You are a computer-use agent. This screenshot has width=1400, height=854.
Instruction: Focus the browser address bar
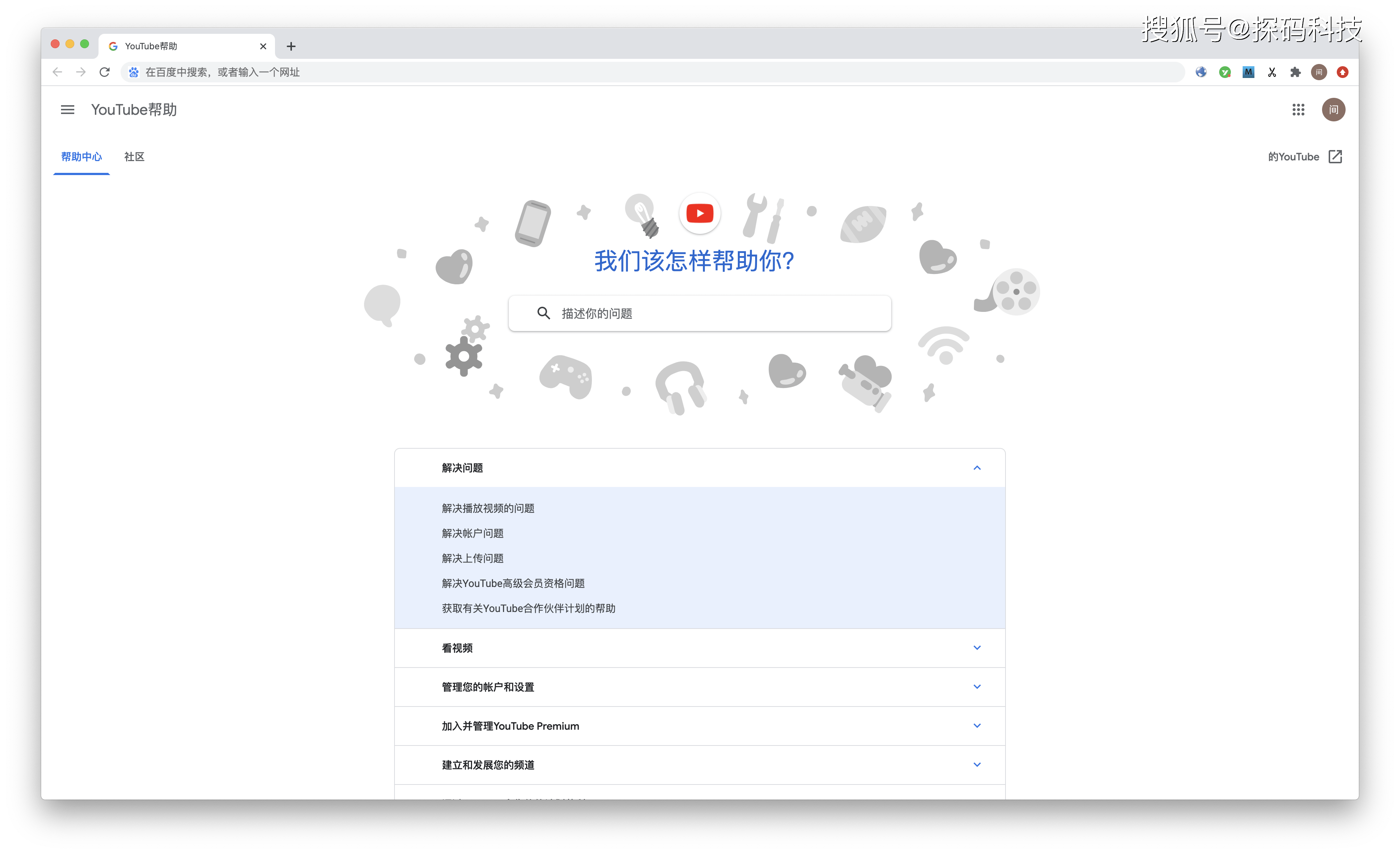coord(652,72)
